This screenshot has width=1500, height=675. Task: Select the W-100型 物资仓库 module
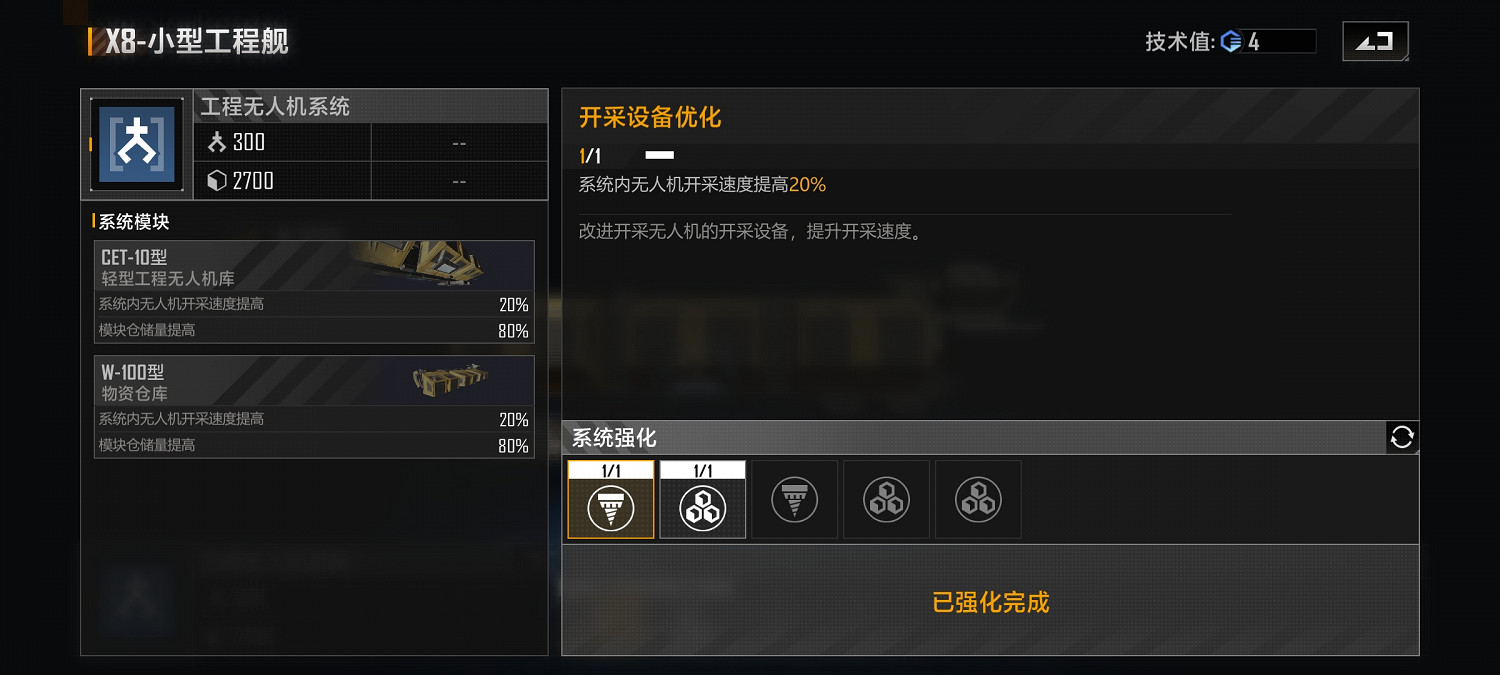pos(314,406)
